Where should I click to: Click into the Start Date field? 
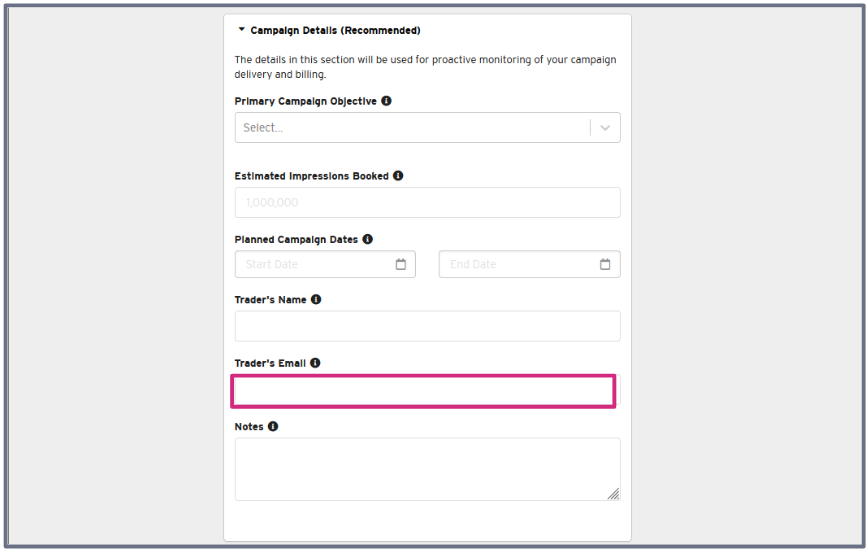pos(325,265)
